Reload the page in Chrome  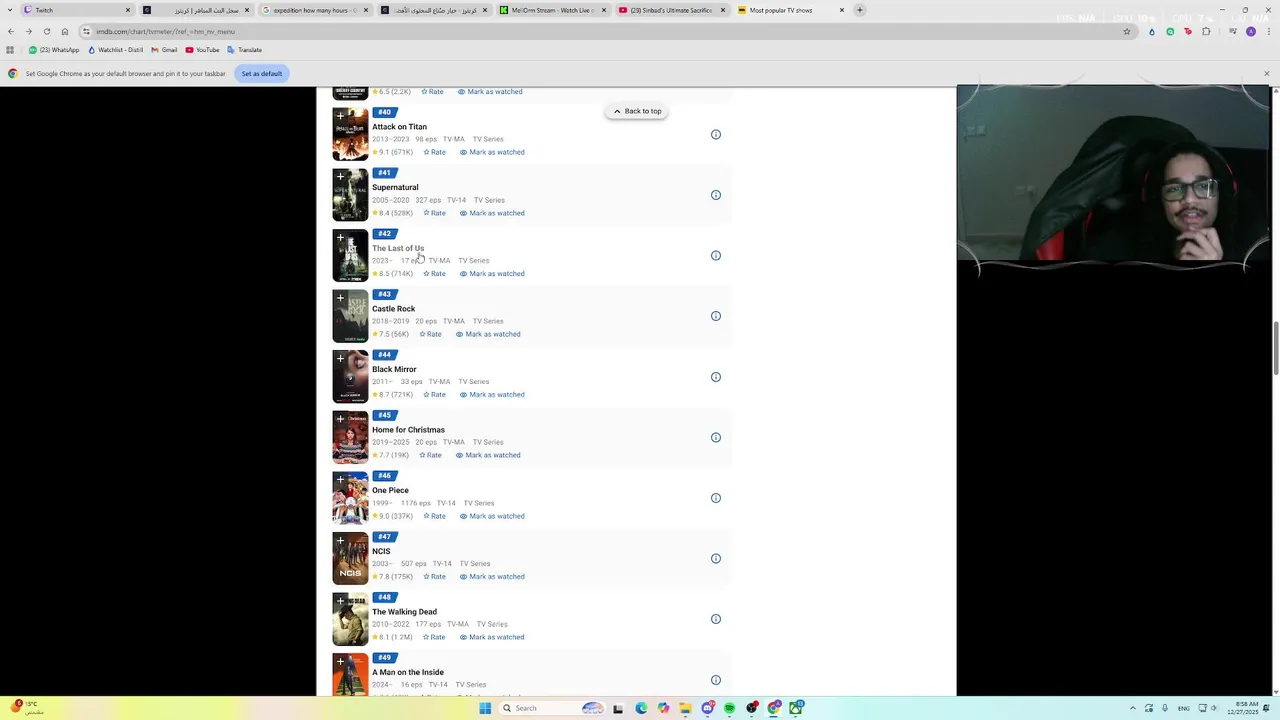(46, 31)
